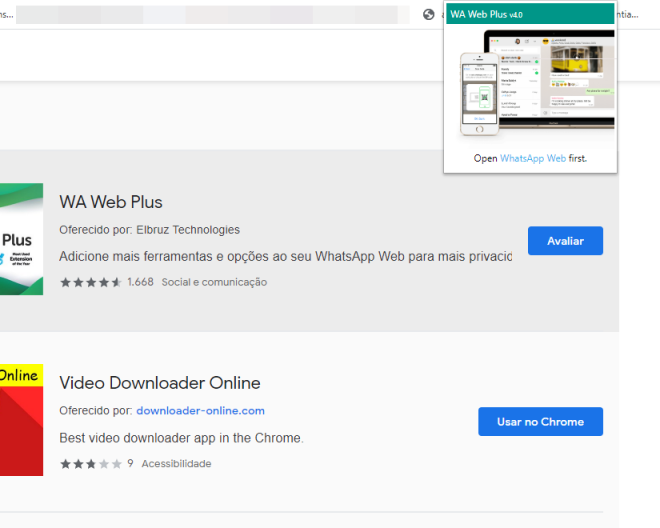The width and height of the screenshot is (660, 528).
Task: Click Usar no Chrome for Video Downloader Online
Action: [540, 421]
